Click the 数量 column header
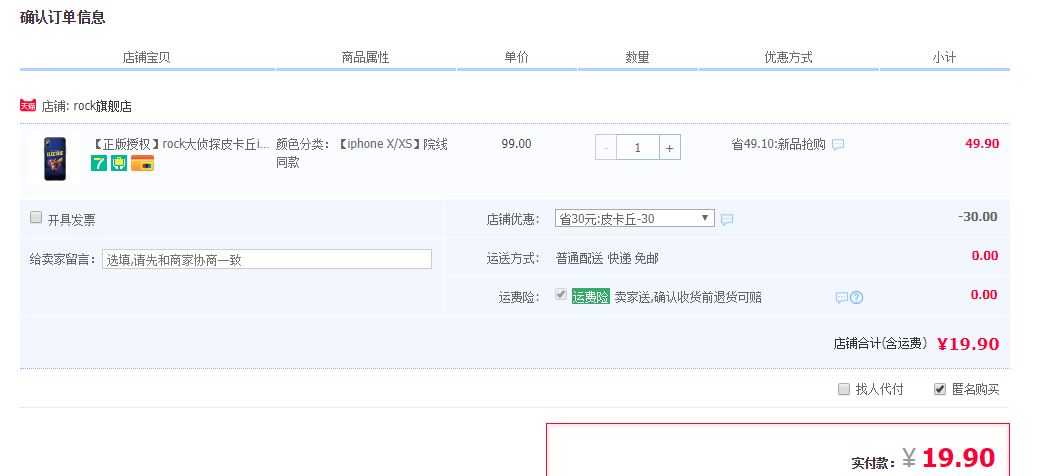The width and height of the screenshot is (1041, 476). (637, 58)
